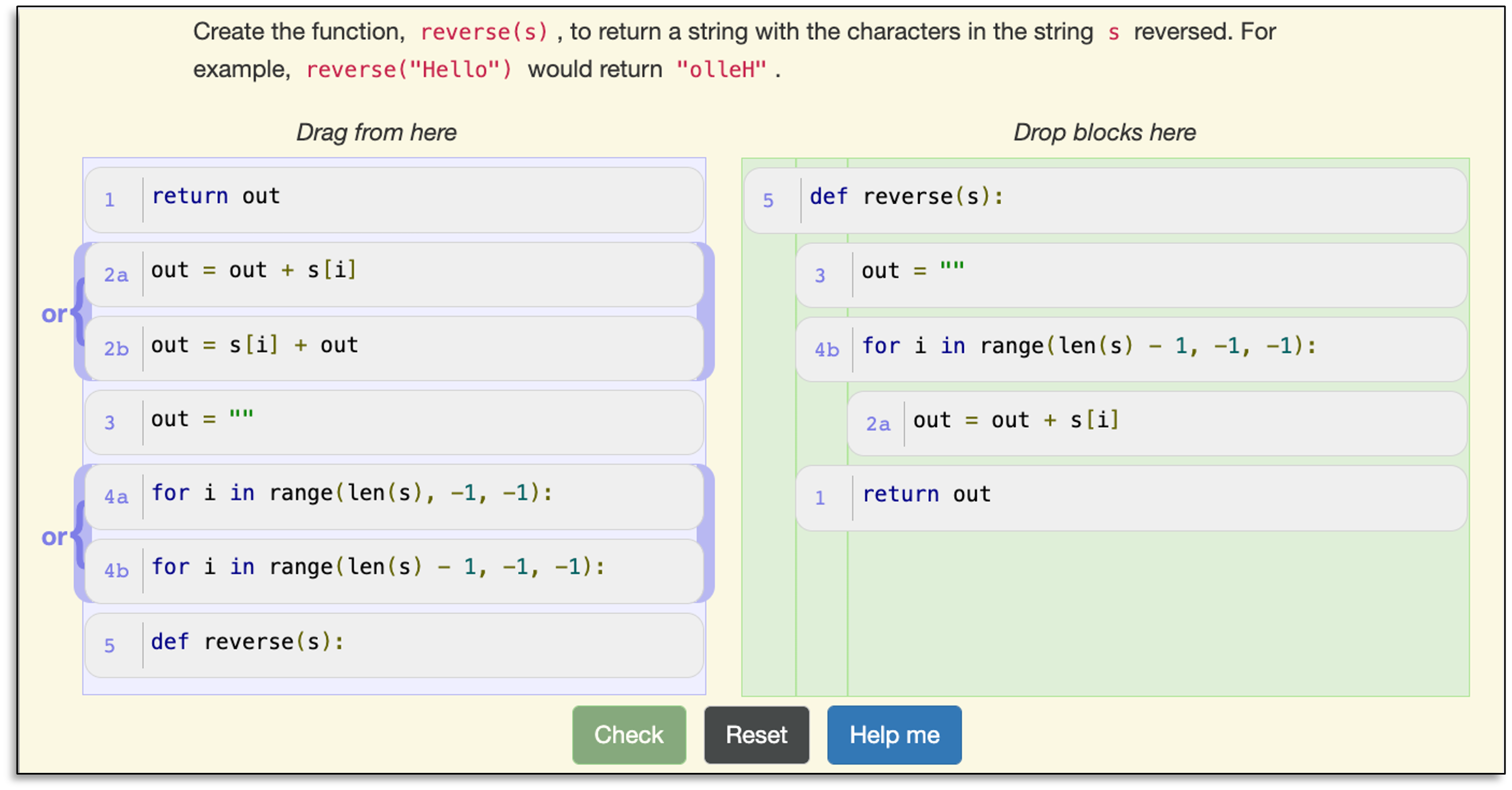
Task: Click the 'Drop blocks here' heading
Action: click(x=1104, y=132)
